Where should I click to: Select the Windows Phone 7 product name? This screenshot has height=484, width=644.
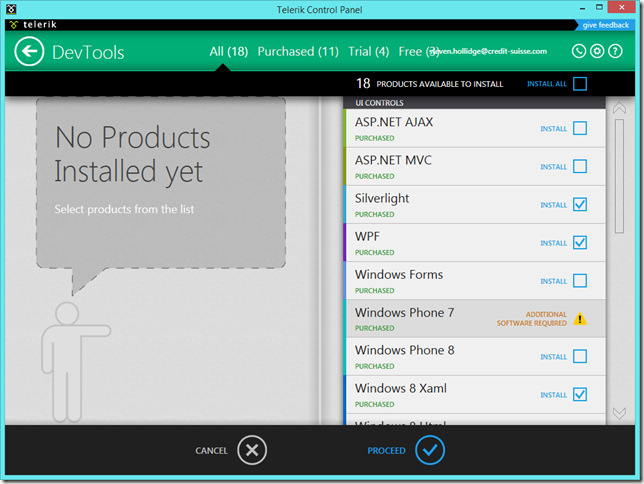tap(405, 313)
